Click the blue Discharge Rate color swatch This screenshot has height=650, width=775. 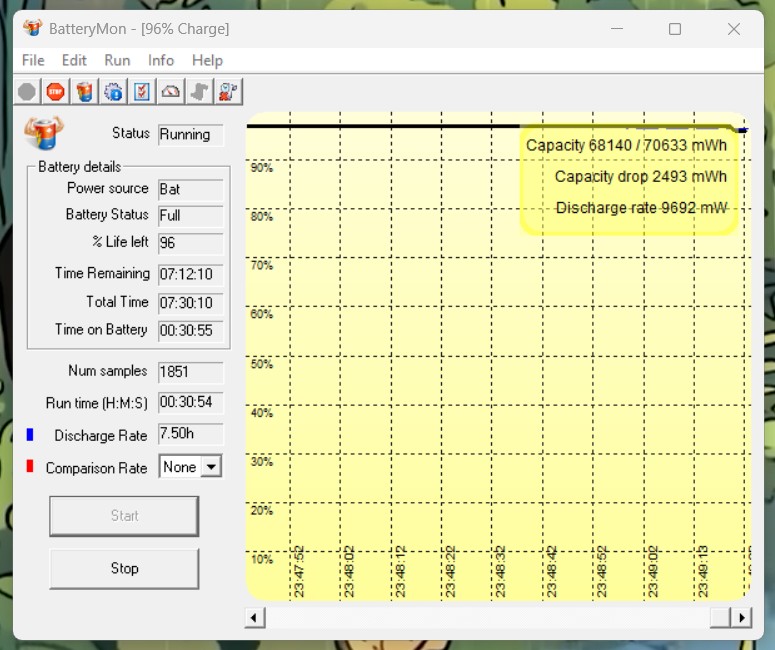(30, 434)
